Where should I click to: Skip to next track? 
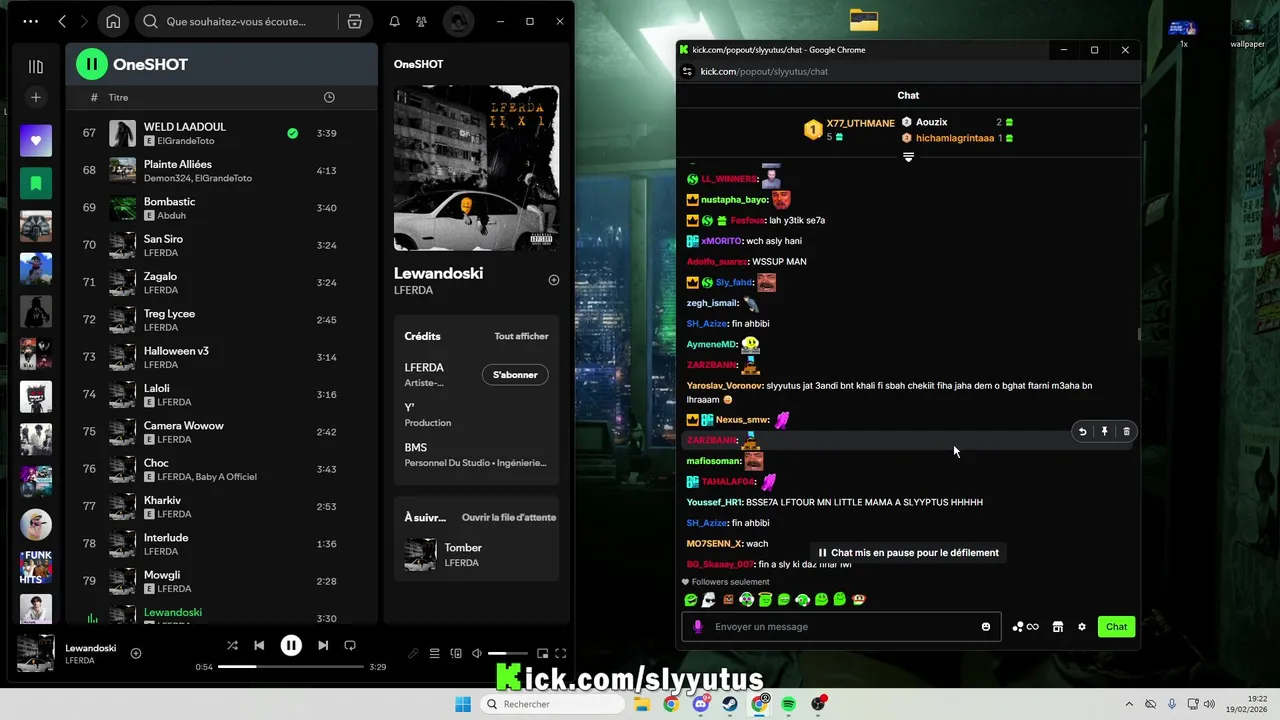click(323, 645)
